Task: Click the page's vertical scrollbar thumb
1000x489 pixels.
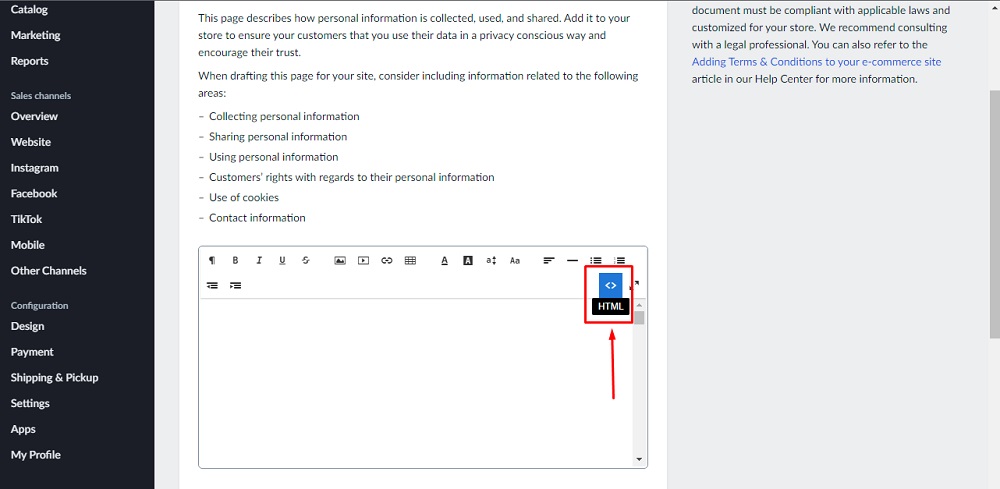Action: tap(994, 214)
